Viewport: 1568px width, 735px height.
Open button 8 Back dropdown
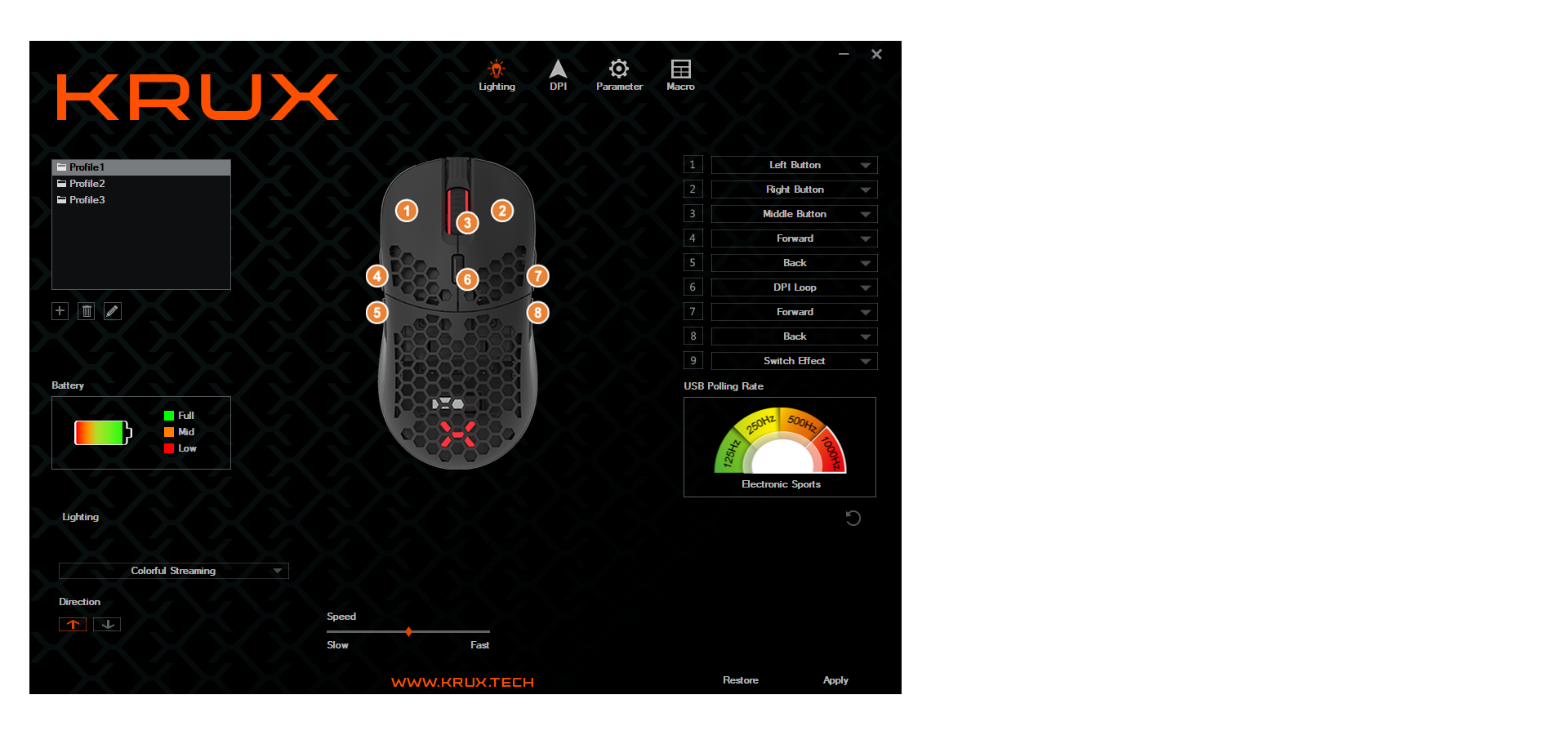pyautogui.click(x=795, y=336)
